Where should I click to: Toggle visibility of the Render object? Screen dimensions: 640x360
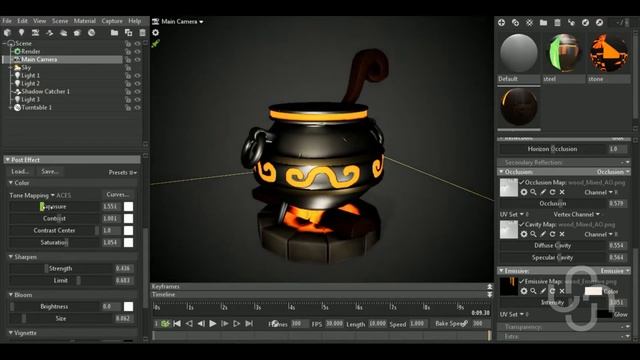pos(138,51)
